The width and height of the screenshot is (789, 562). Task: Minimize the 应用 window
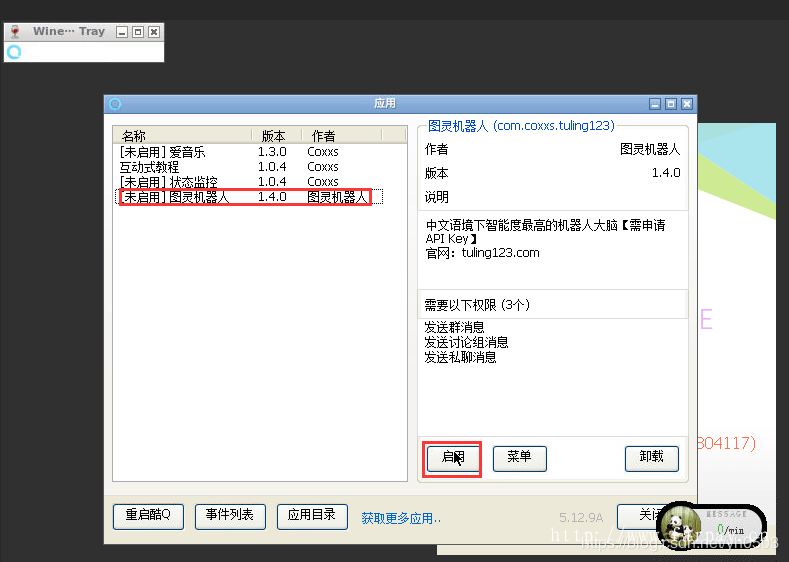[x=655, y=104]
